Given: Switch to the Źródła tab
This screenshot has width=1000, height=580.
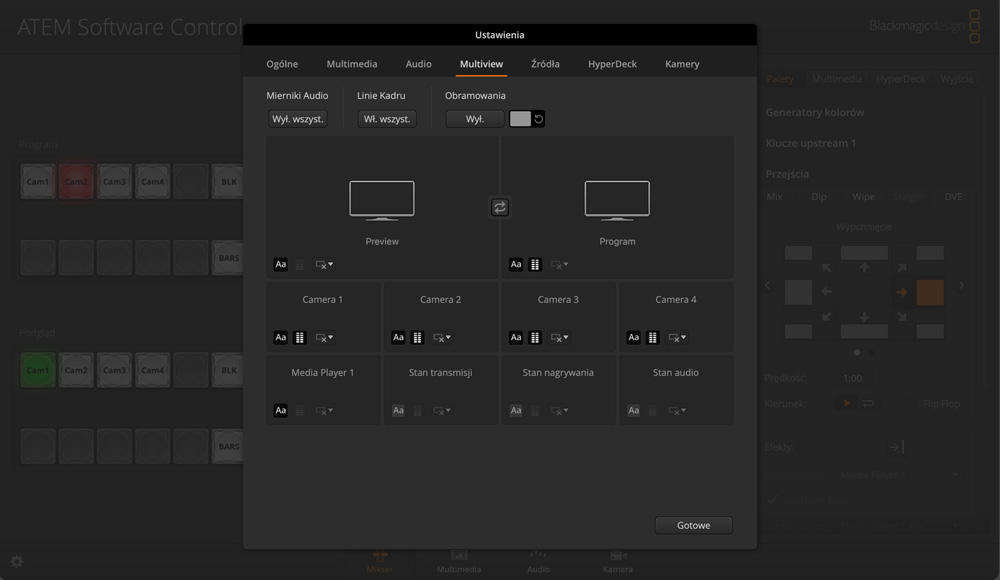Looking at the screenshot, I should 545,64.
